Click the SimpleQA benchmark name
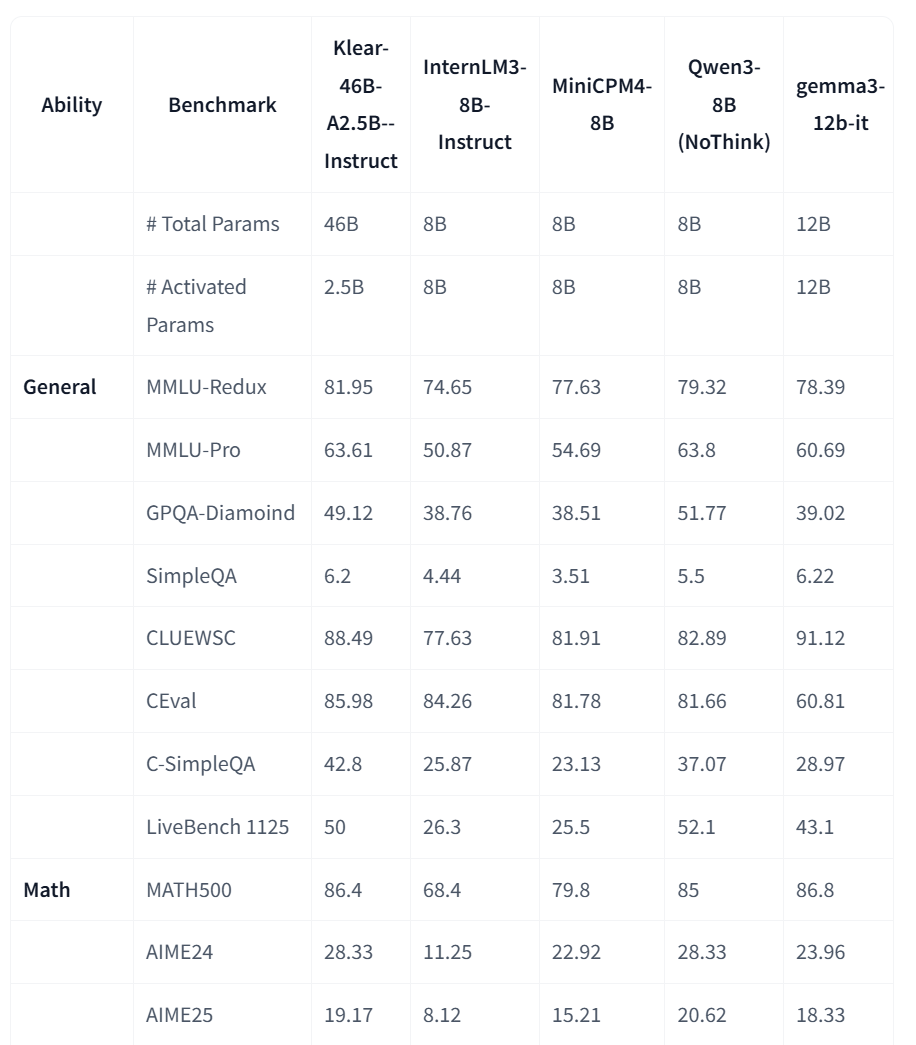 pyautogui.click(x=191, y=576)
